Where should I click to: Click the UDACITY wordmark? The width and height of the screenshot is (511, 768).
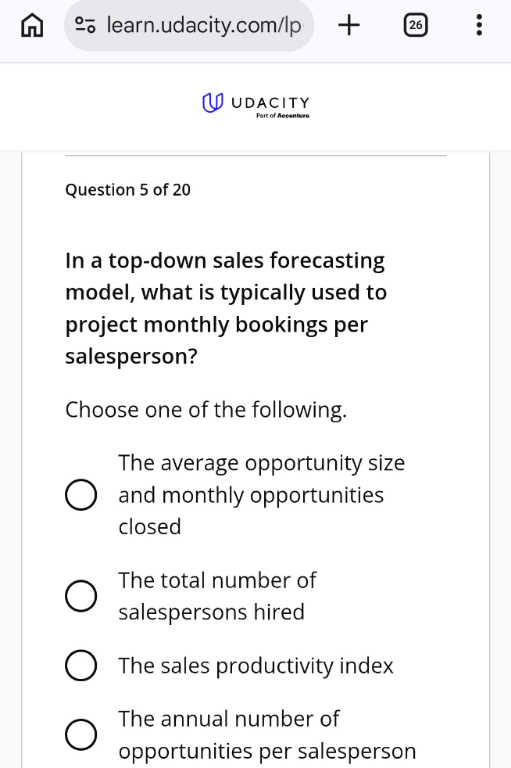pyautogui.click(x=270, y=103)
